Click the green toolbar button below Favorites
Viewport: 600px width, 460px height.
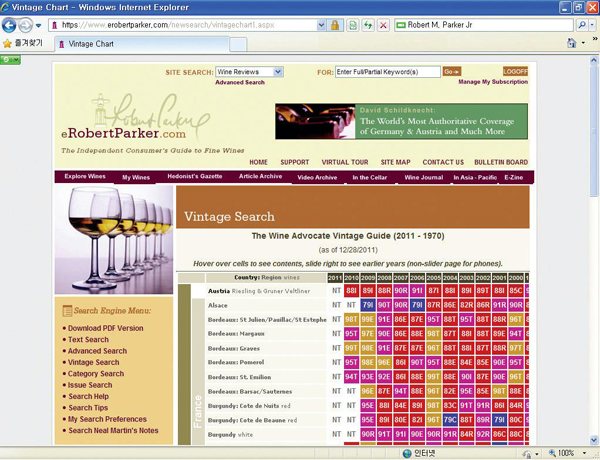(x=10, y=60)
